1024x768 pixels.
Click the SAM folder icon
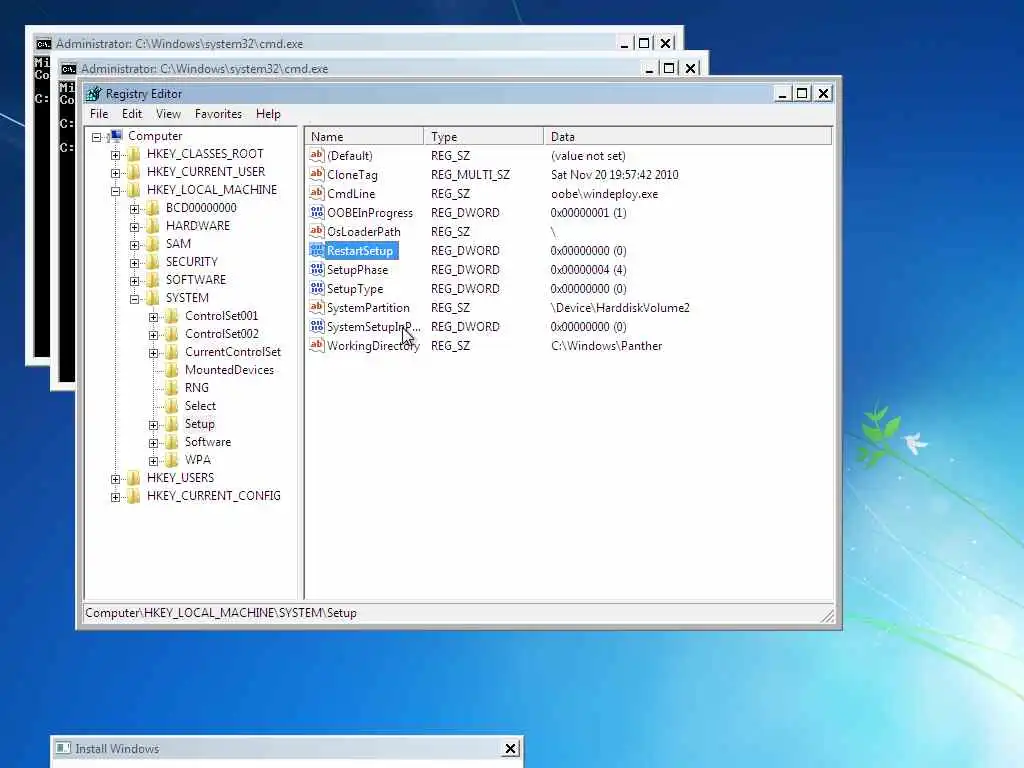[153, 244]
